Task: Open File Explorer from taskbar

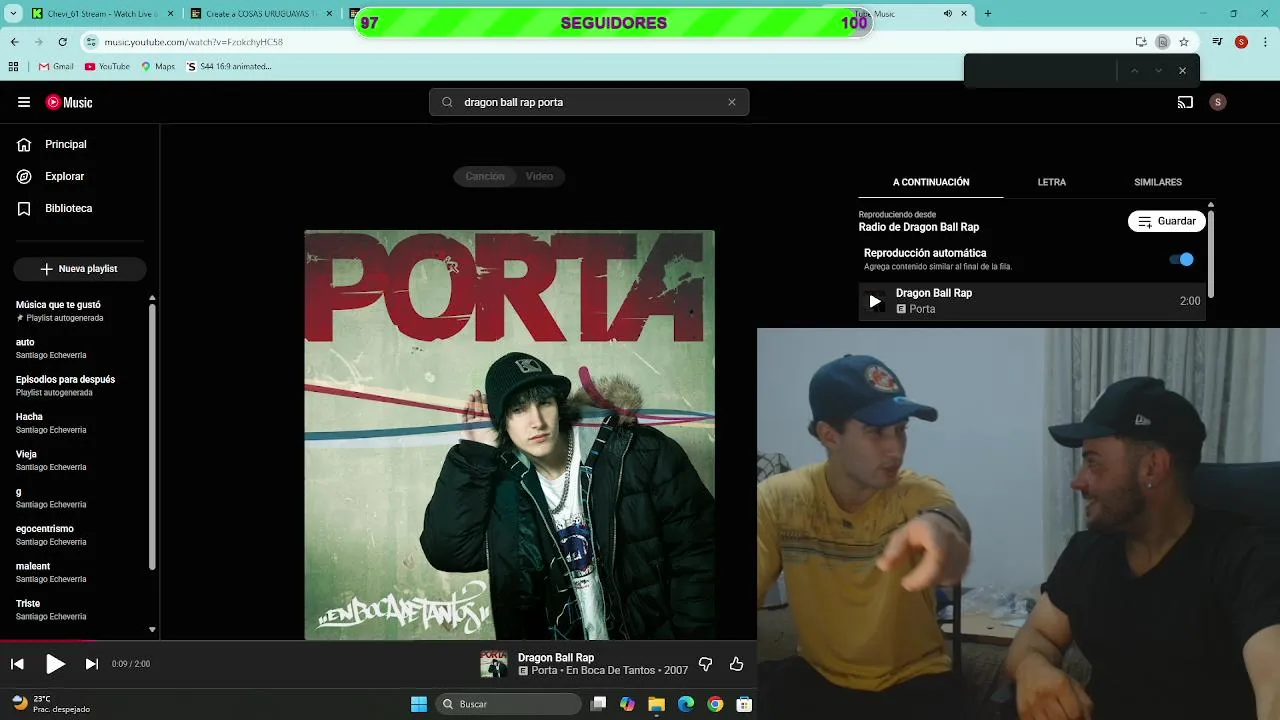Action: pyautogui.click(x=656, y=704)
